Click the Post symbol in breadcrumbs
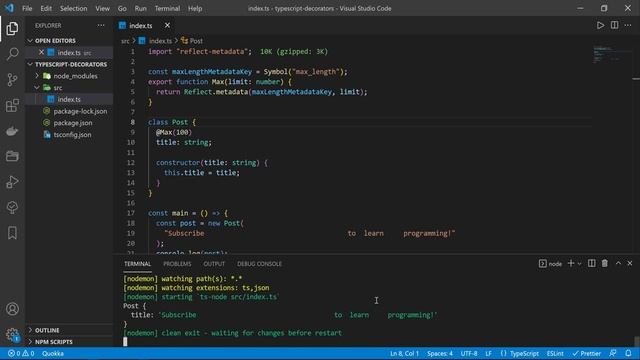640x360 pixels. point(192,41)
